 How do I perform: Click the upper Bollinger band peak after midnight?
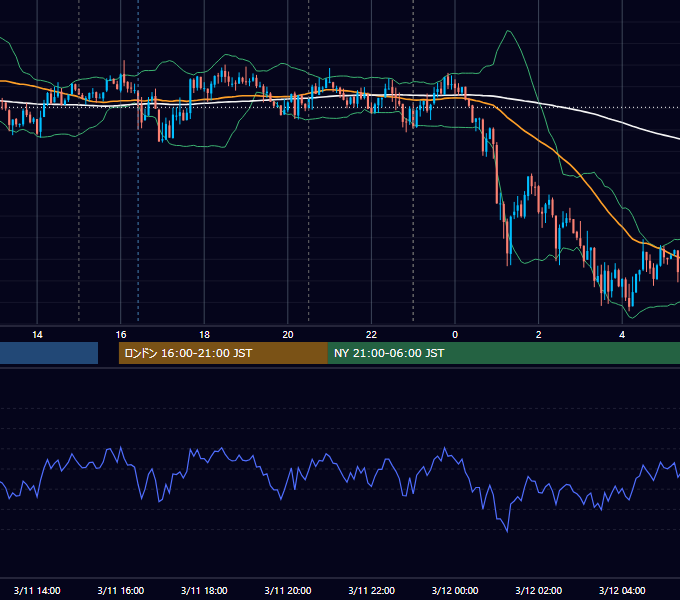[508, 31]
